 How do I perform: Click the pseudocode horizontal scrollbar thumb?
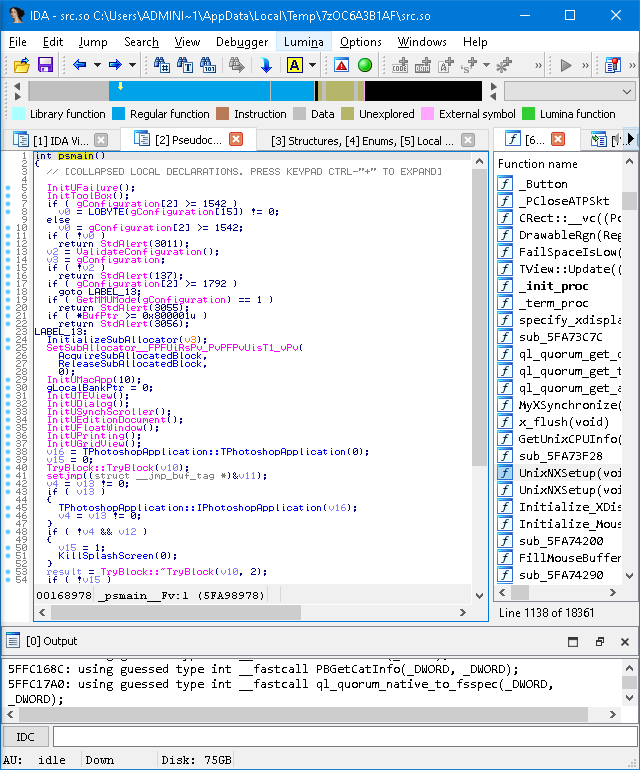pyautogui.click(x=176, y=612)
